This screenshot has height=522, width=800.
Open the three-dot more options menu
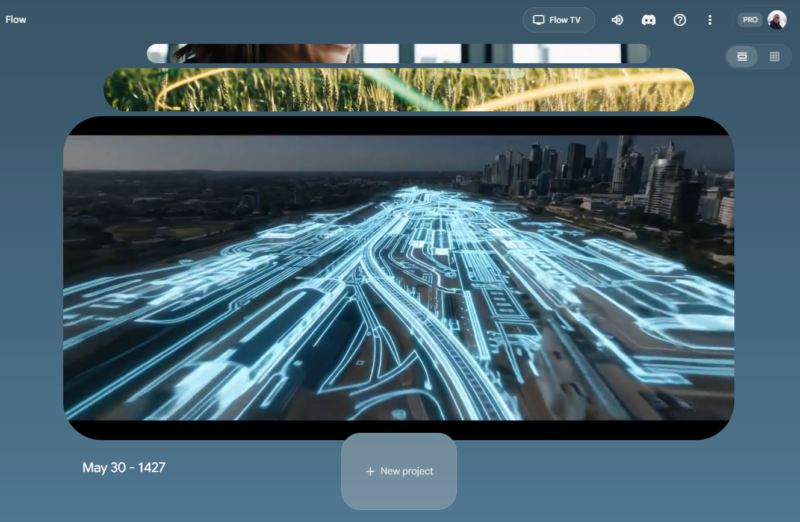point(710,20)
